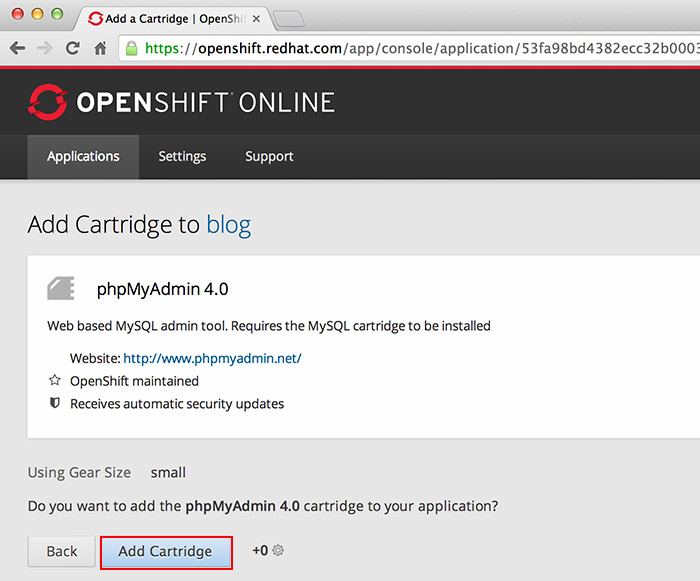This screenshot has width=700, height=581.
Task: Close the Add a Cartridge tab
Action: tap(256, 19)
